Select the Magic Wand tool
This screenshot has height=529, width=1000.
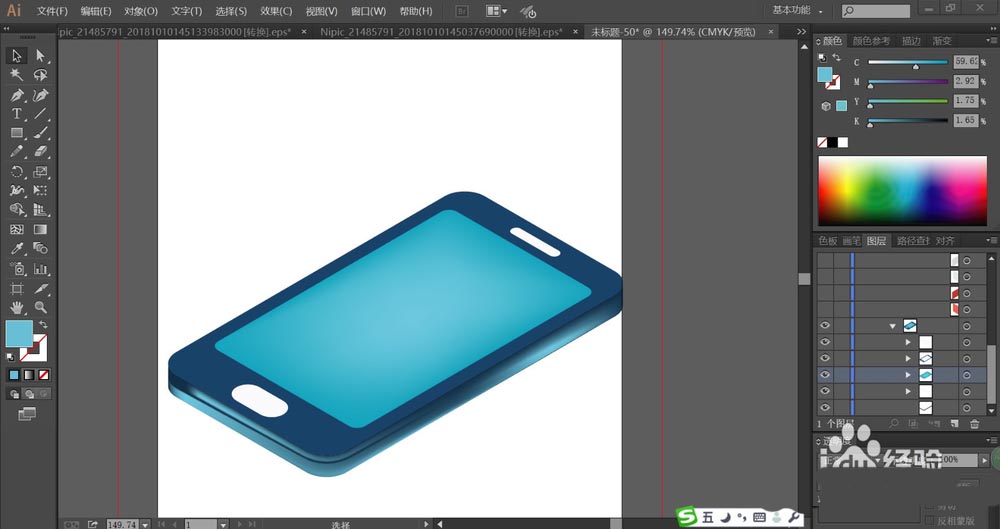(x=17, y=75)
